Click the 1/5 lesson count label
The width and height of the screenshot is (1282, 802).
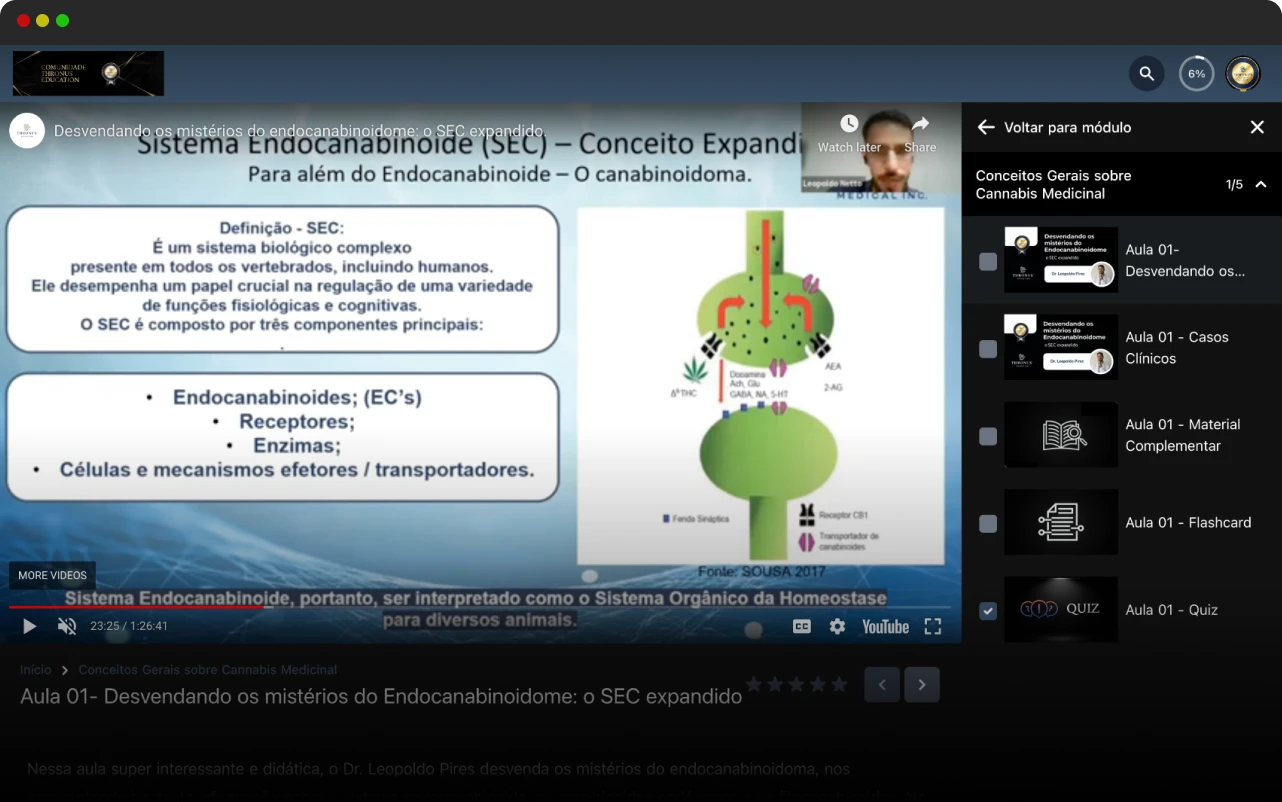pyautogui.click(x=1234, y=184)
